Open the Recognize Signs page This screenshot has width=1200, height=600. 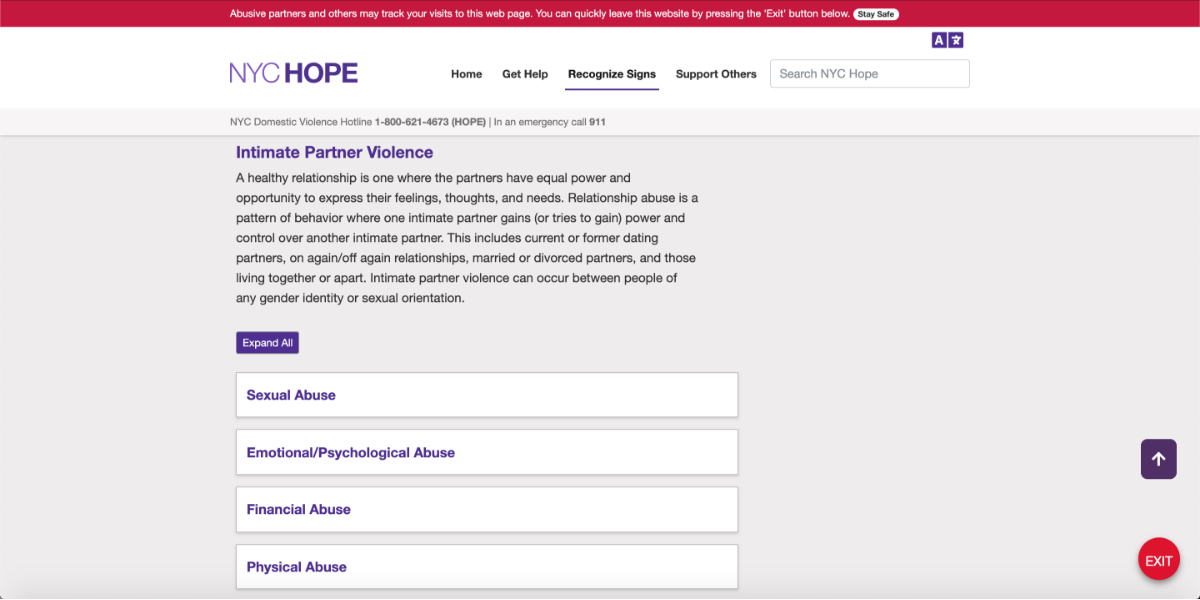[x=611, y=73]
